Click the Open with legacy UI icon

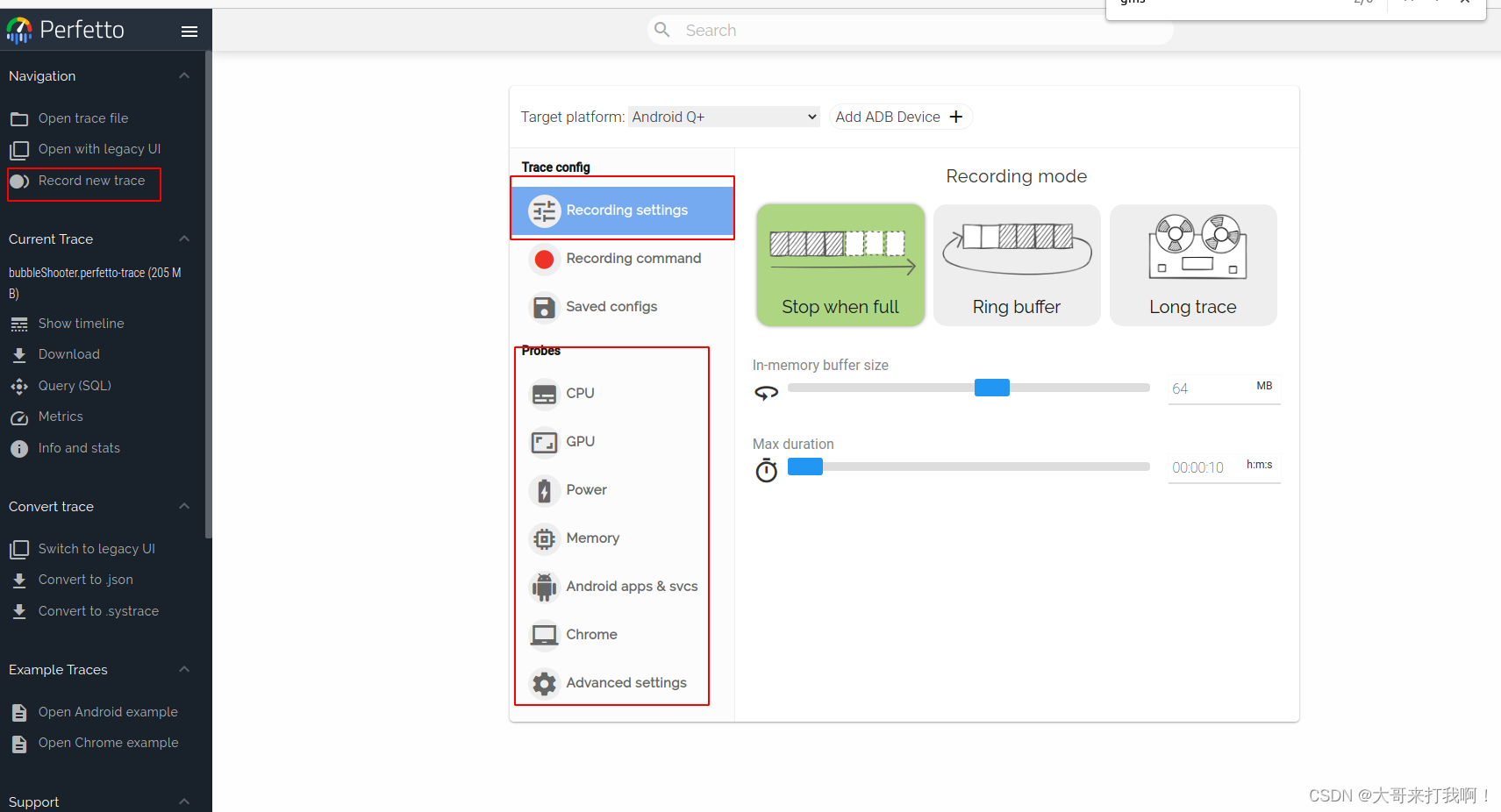click(19, 150)
